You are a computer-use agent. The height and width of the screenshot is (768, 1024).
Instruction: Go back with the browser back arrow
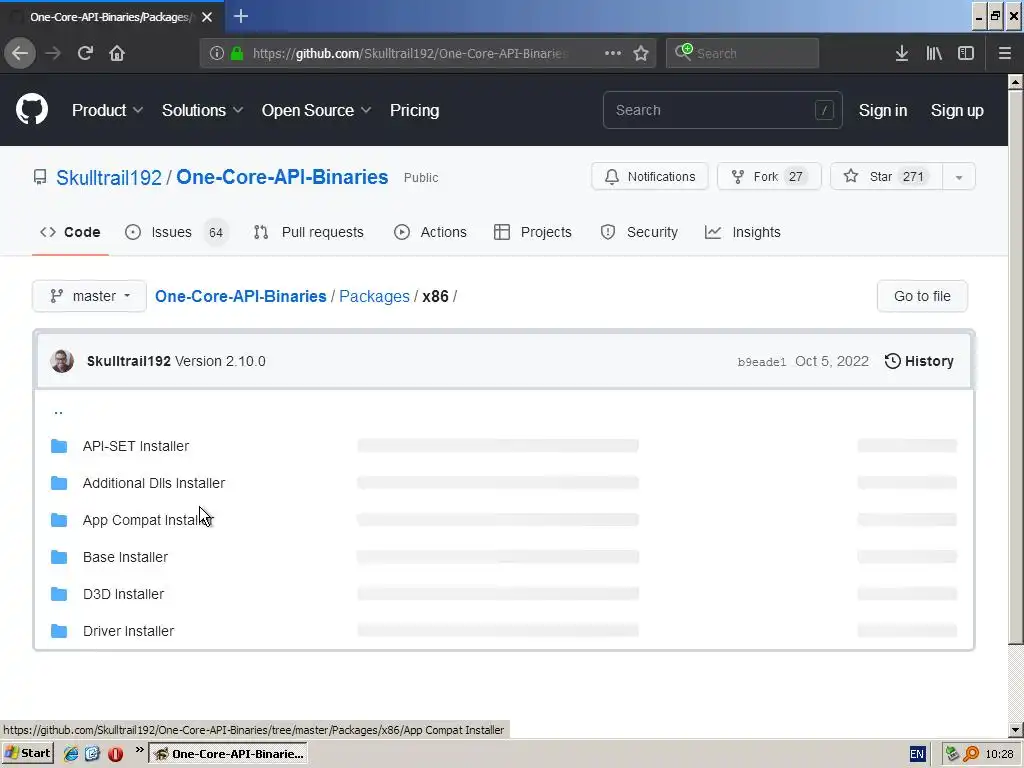20,53
